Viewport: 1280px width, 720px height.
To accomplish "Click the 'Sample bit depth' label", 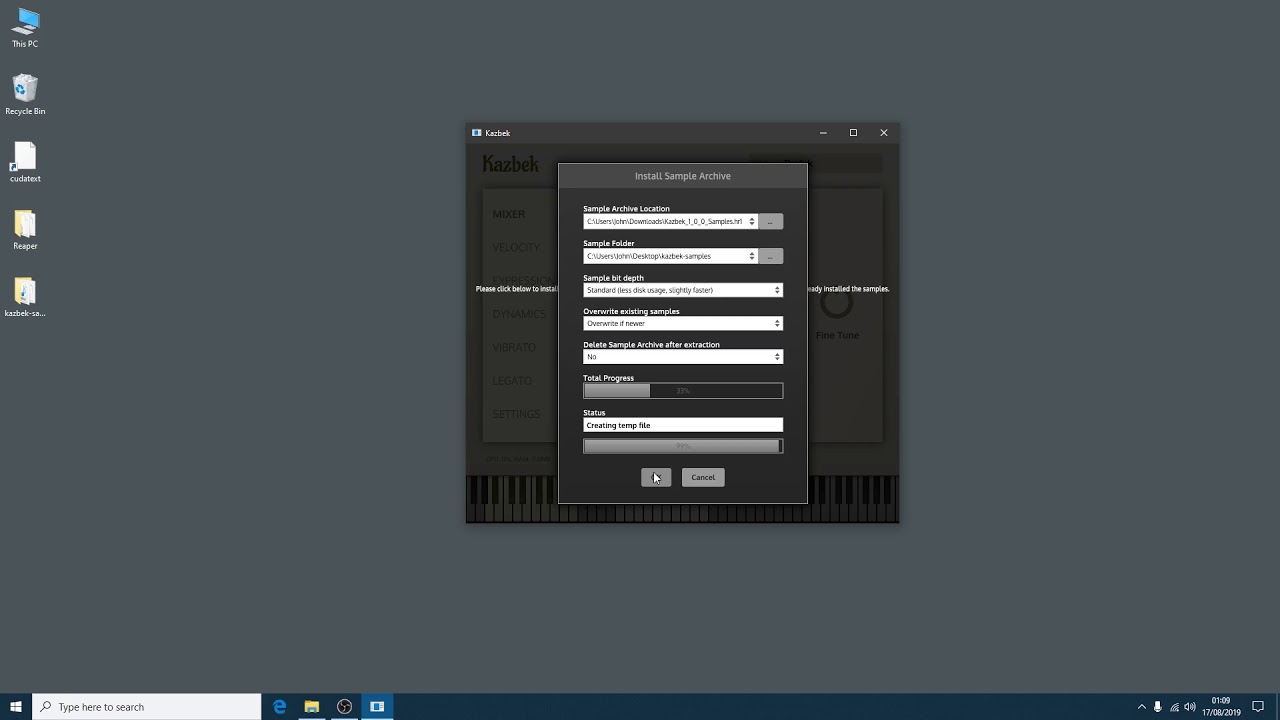I will [x=613, y=278].
